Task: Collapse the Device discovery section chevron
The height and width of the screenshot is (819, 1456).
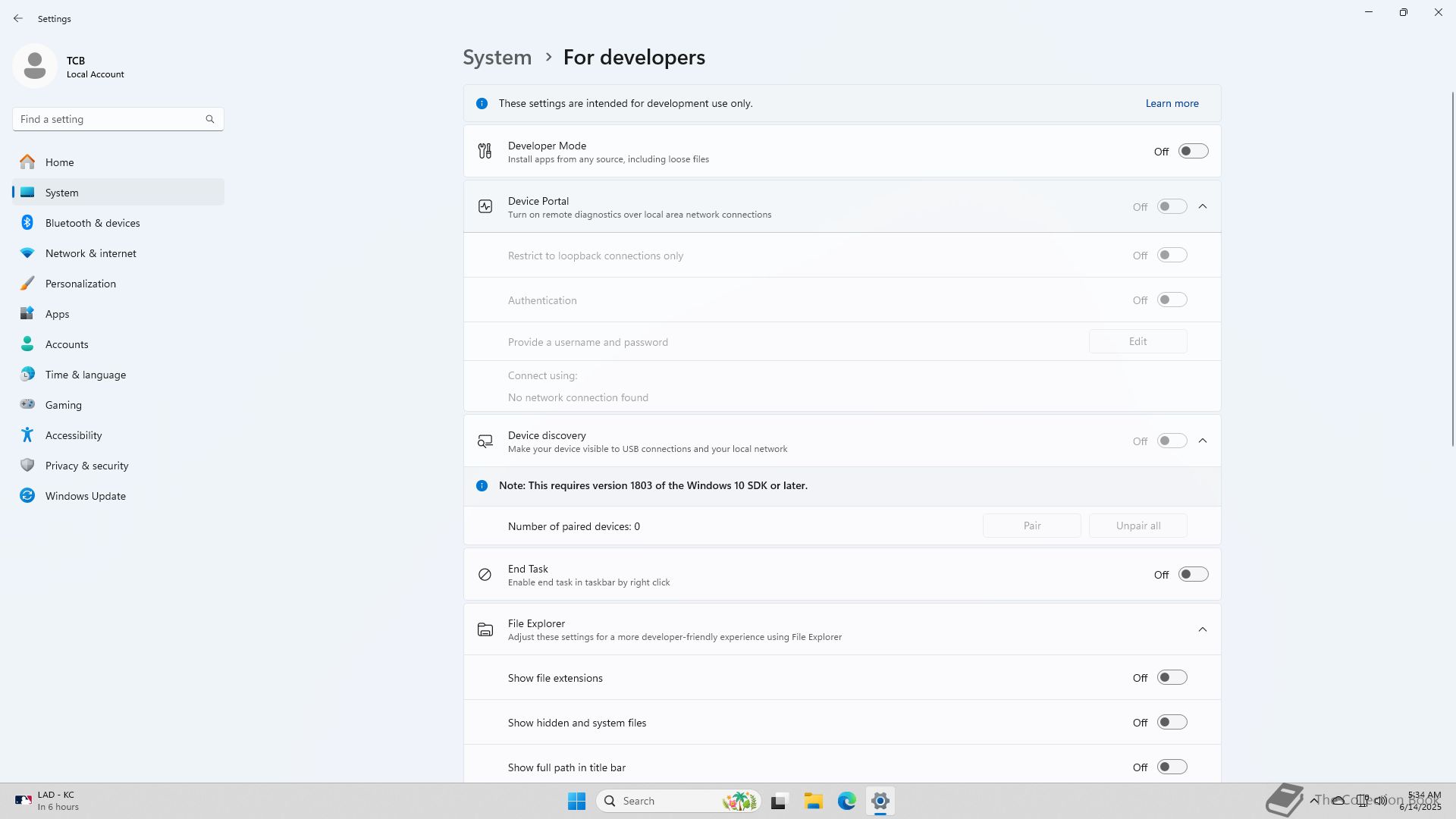Action: (x=1203, y=441)
